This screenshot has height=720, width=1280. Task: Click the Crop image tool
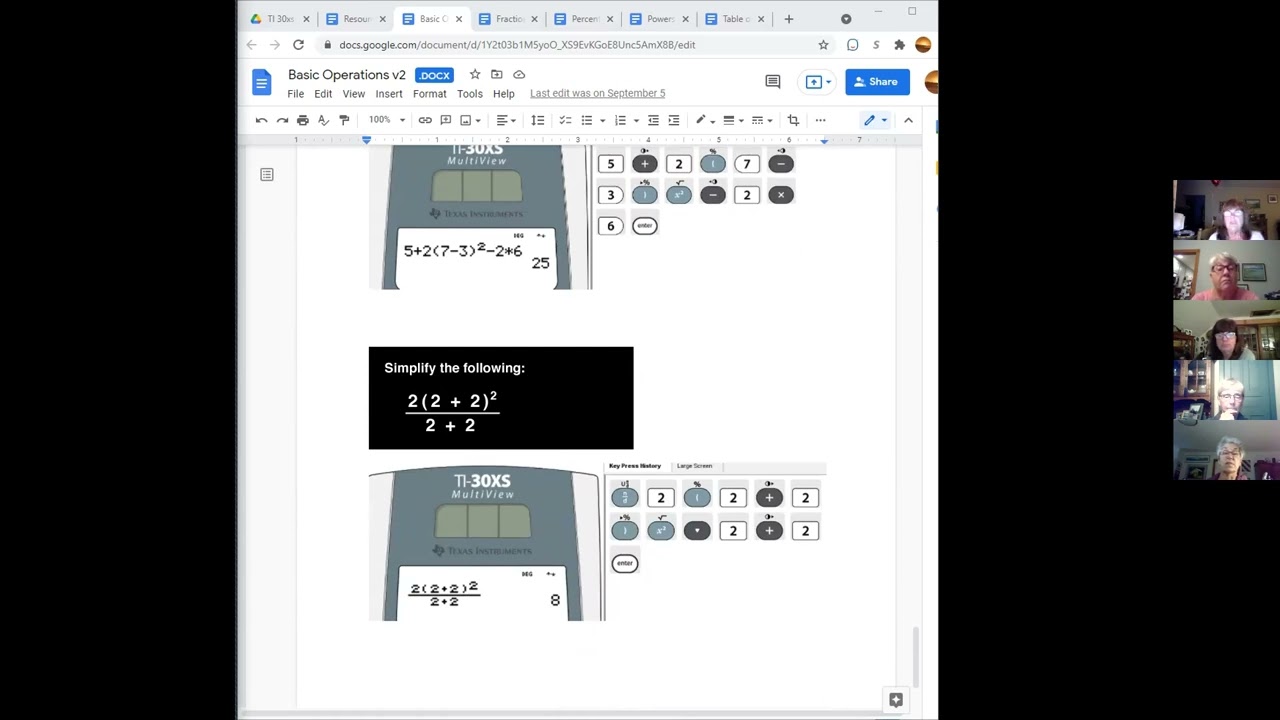(793, 120)
